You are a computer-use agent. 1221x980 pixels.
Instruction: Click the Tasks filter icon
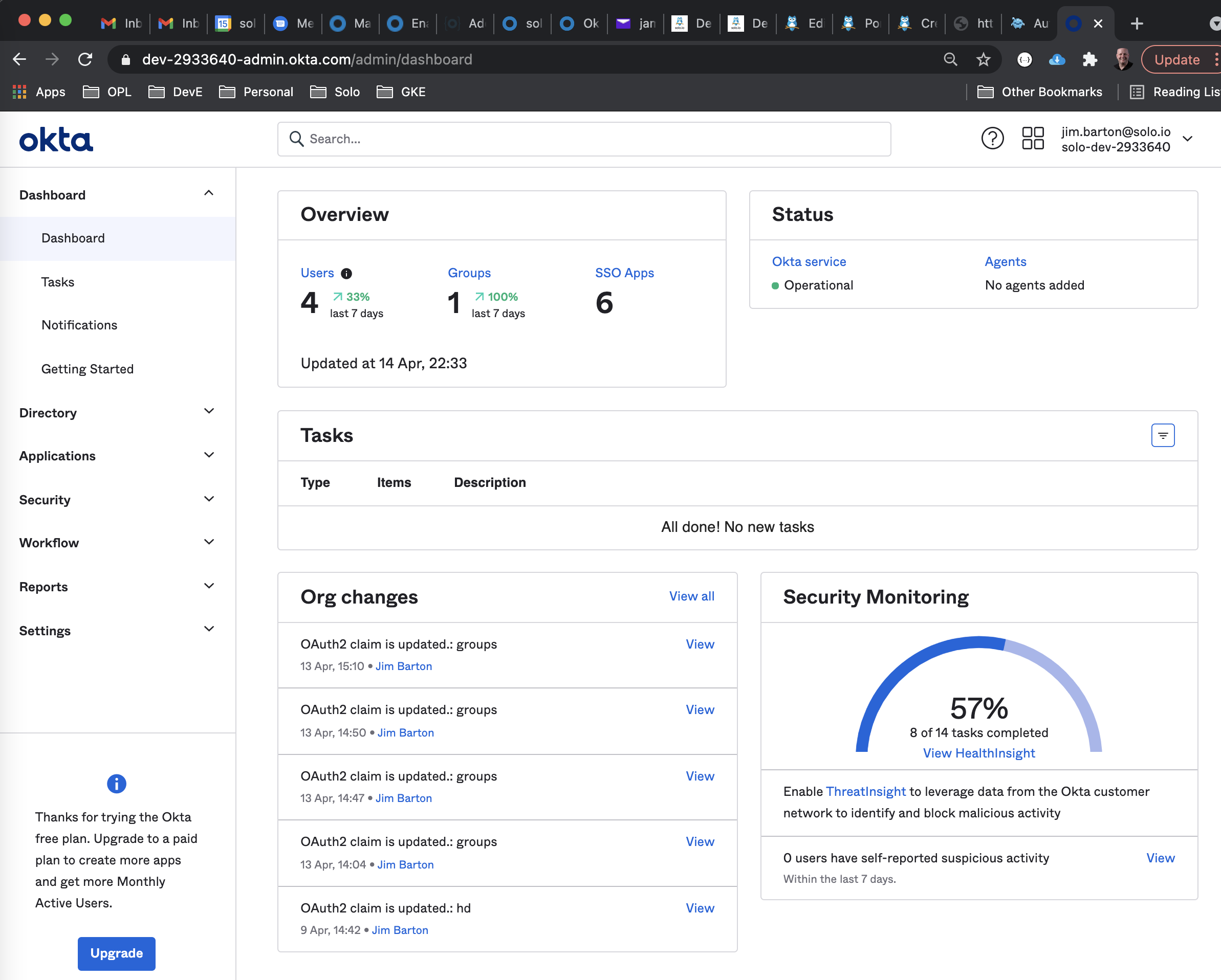[x=1163, y=435]
